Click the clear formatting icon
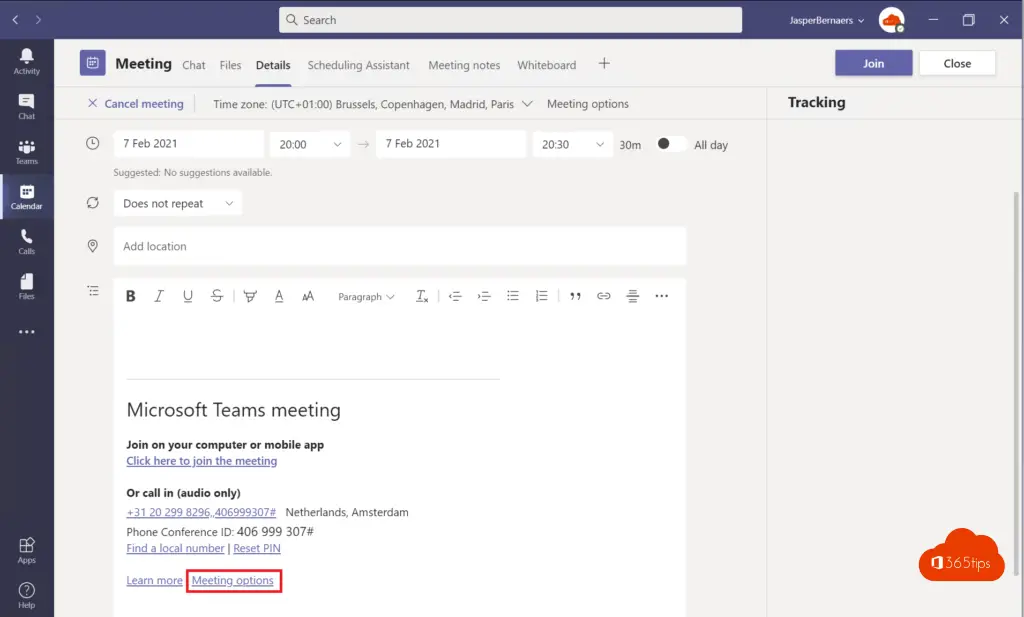This screenshot has height=617, width=1024. [x=422, y=296]
